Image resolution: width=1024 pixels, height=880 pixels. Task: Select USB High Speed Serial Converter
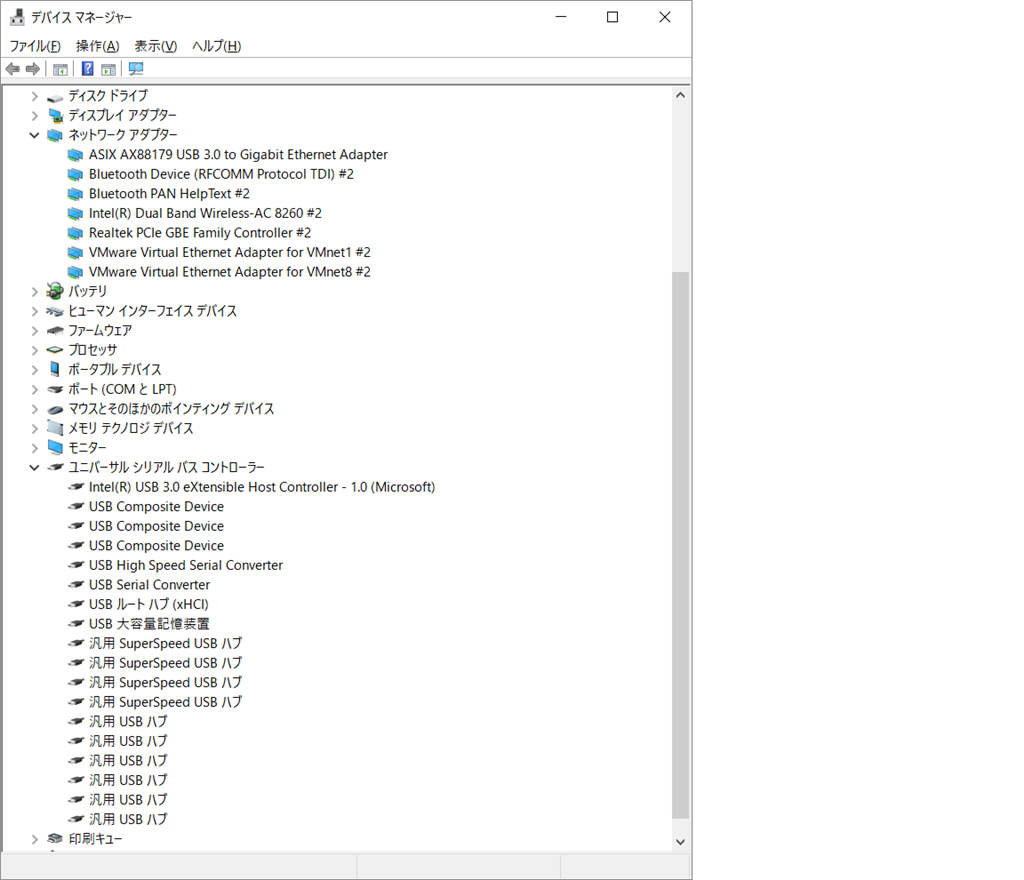[186, 565]
